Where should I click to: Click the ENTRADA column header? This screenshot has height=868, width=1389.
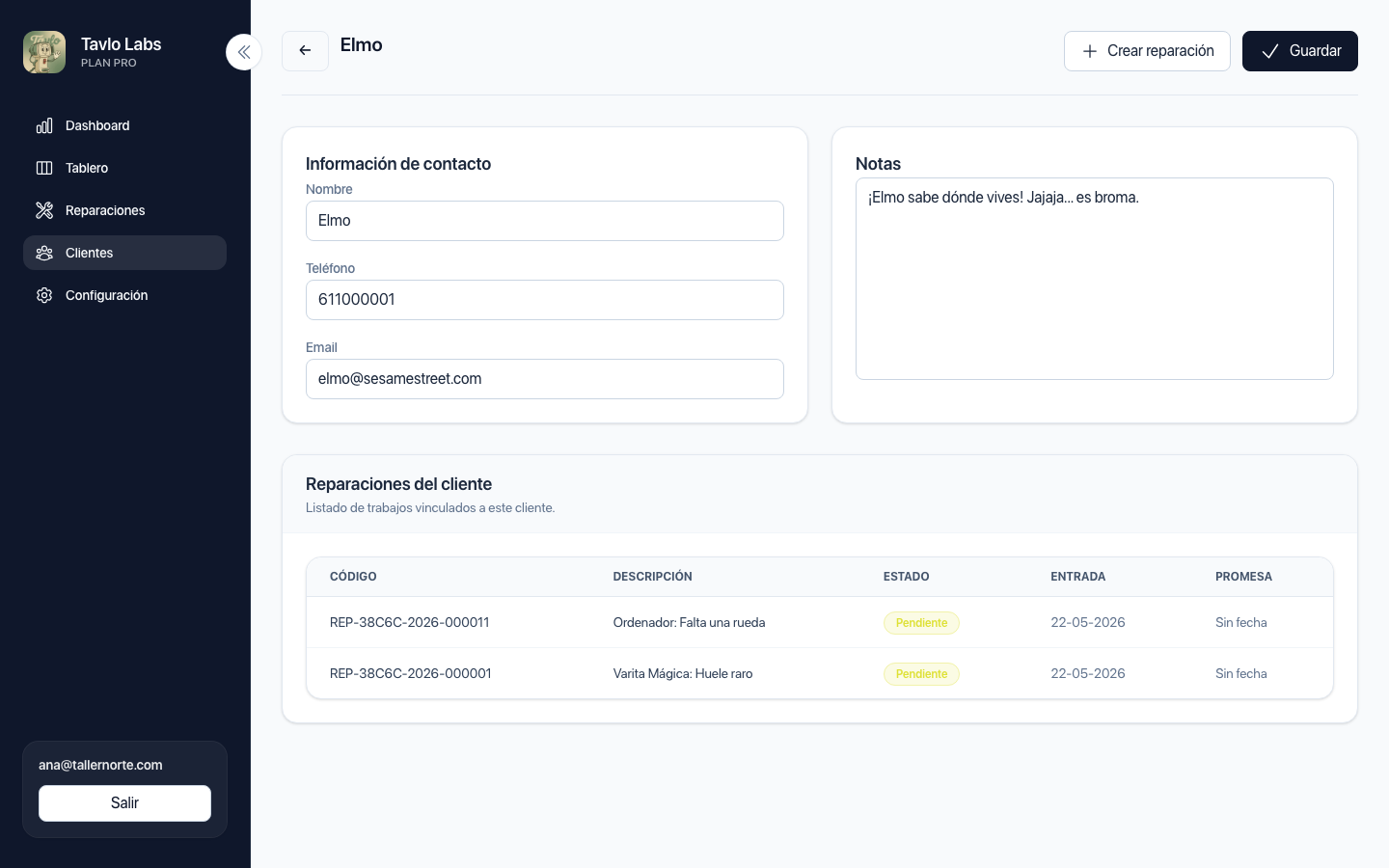(1078, 577)
